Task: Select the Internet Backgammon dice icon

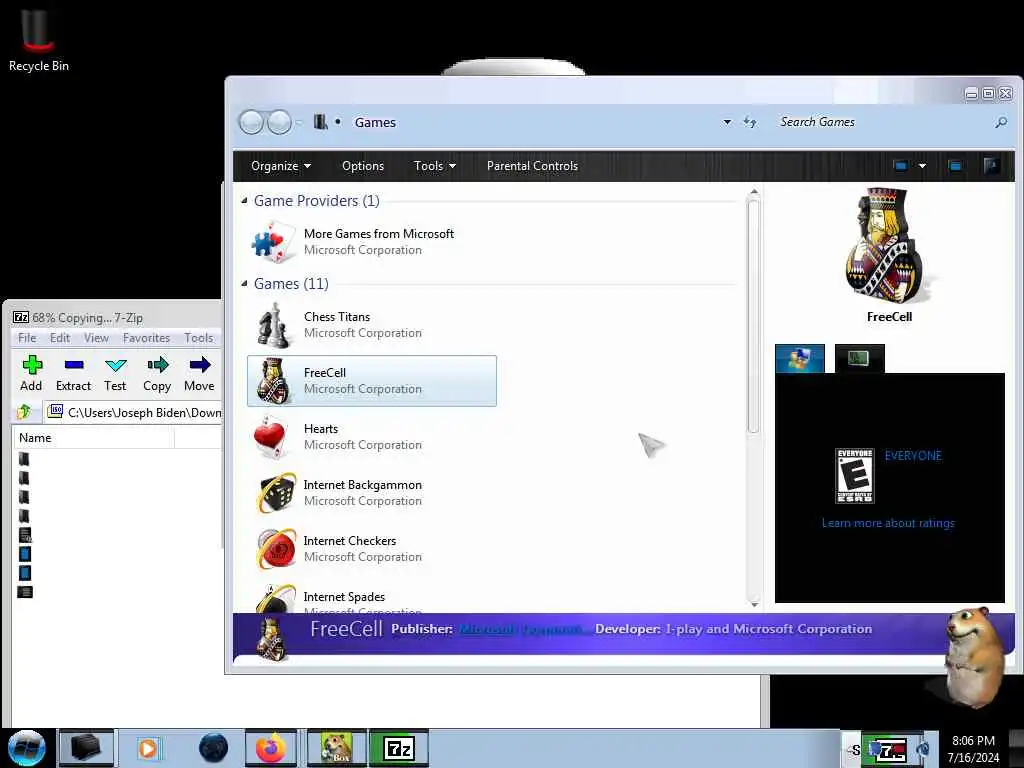Action: pos(276,493)
